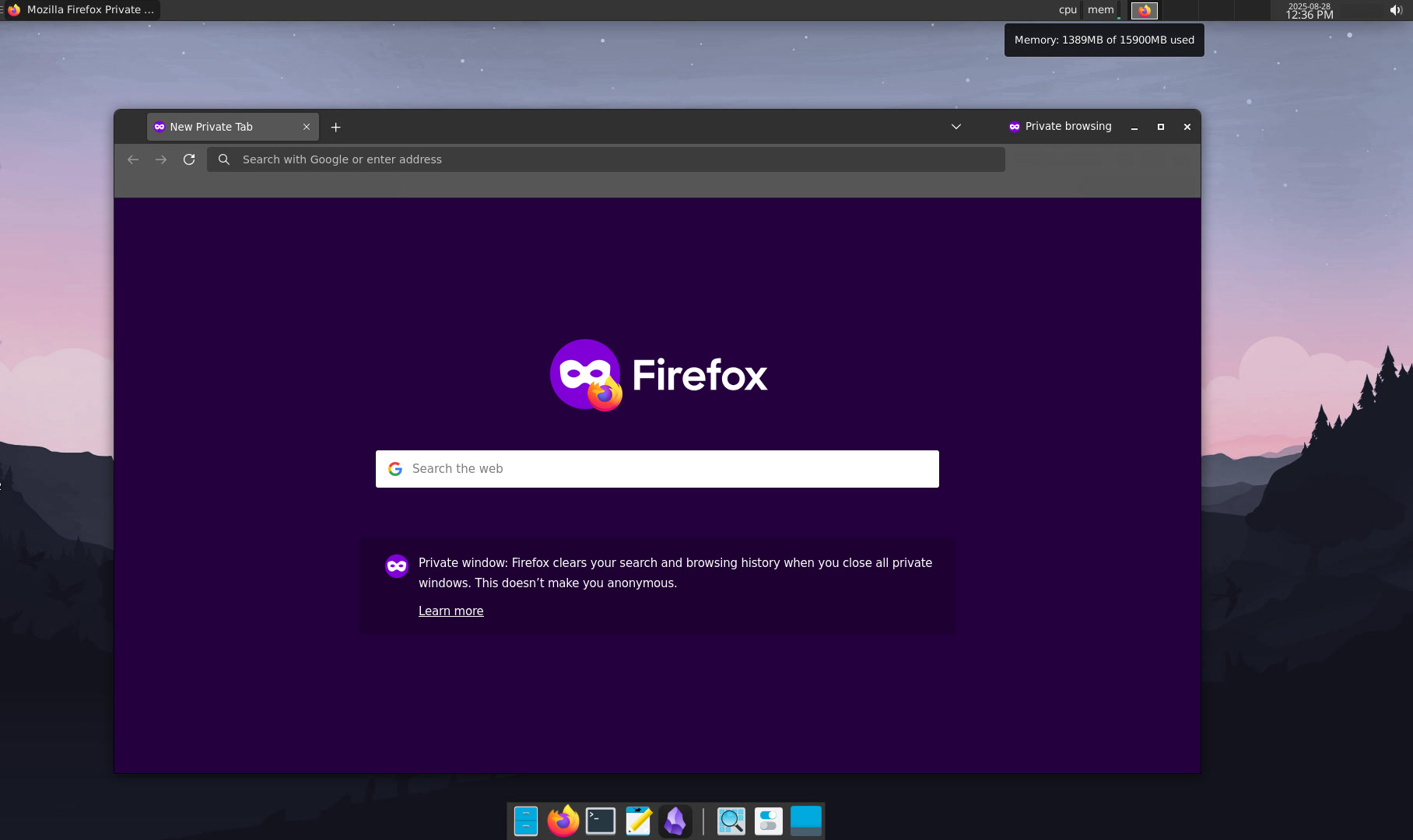Go forward using the forward arrow

pyautogui.click(x=161, y=159)
